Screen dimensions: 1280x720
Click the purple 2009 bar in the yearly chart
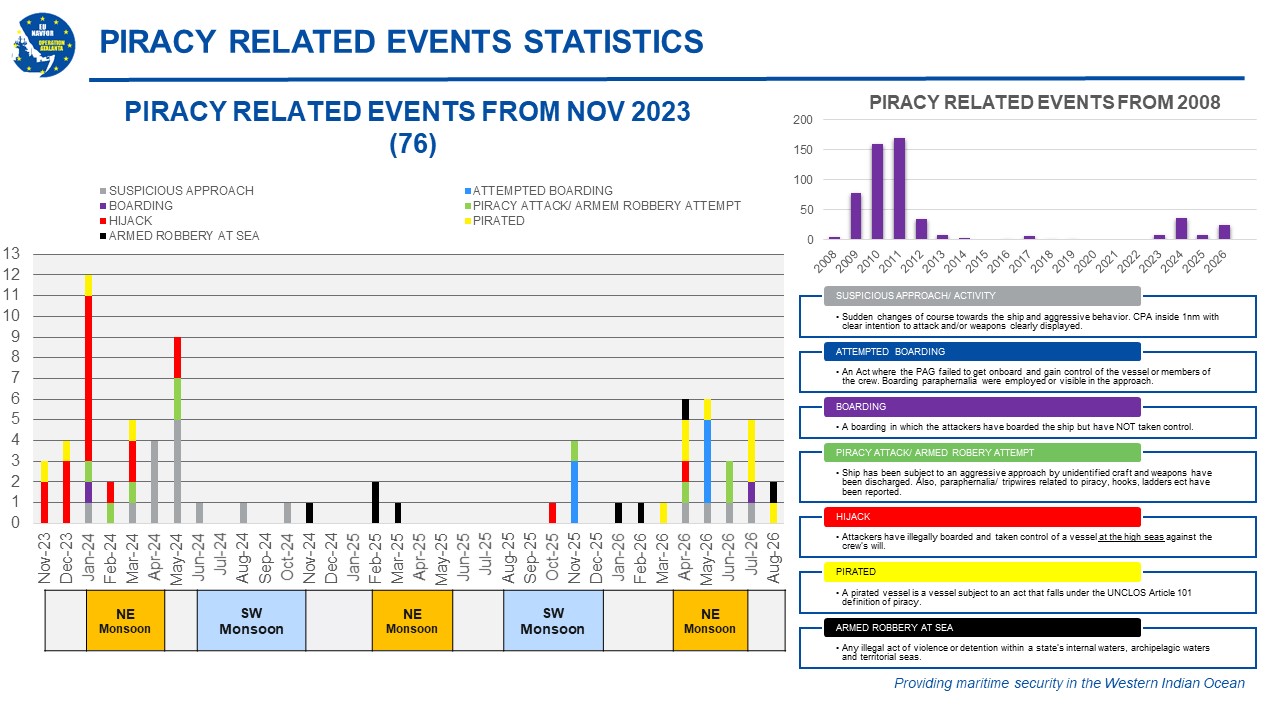point(856,217)
